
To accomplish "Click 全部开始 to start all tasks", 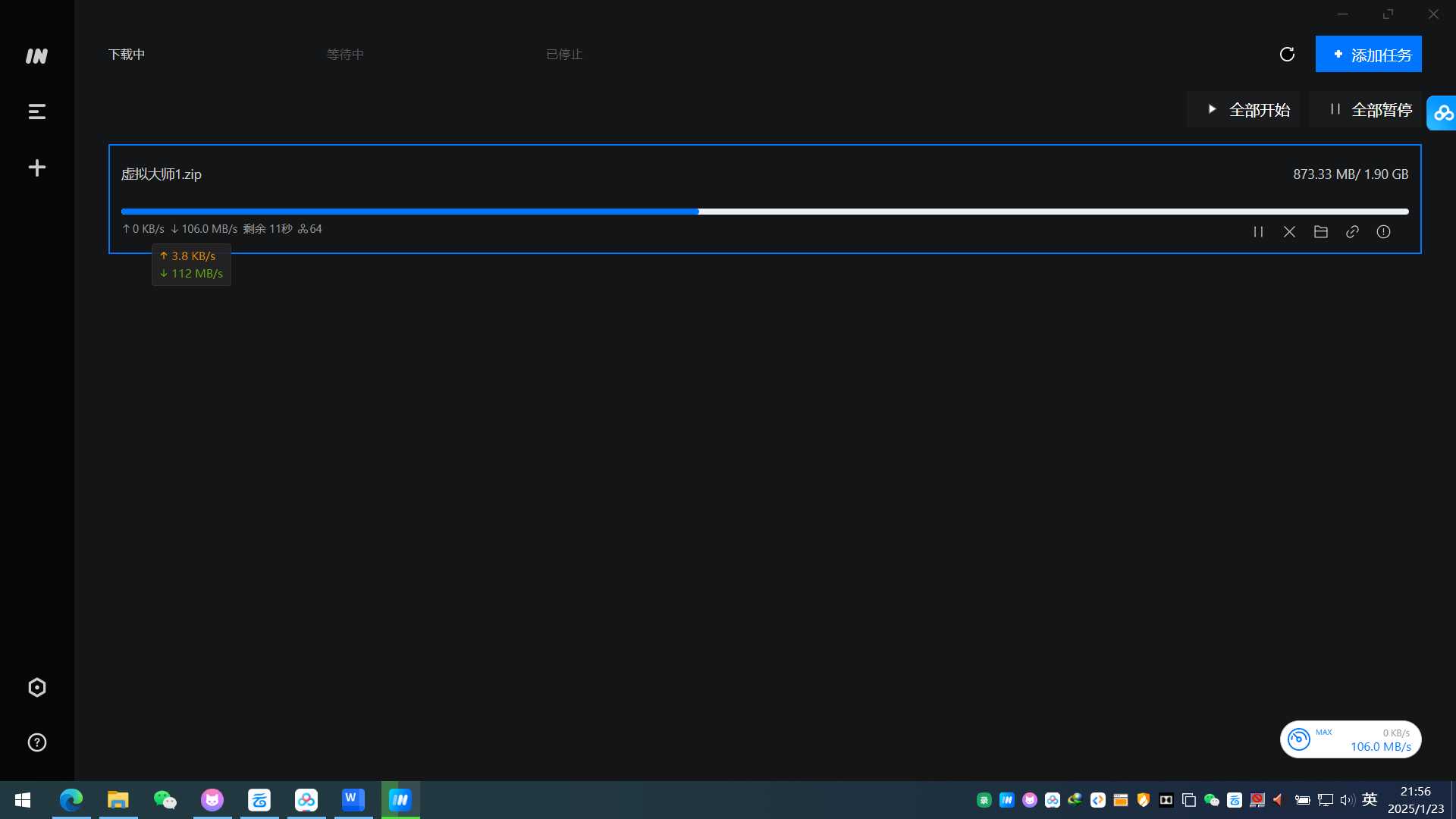I will coord(1244,110).
